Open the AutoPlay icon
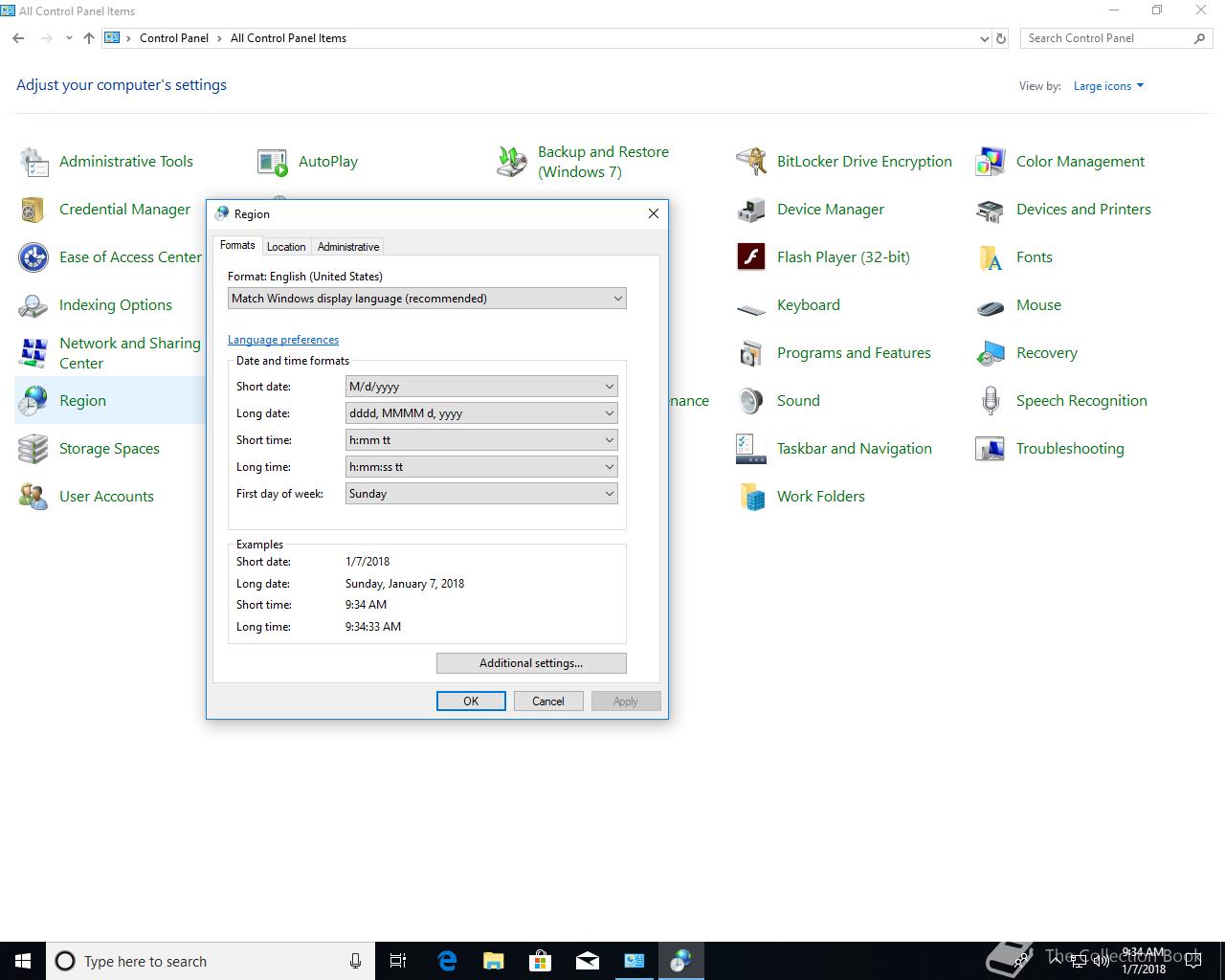Screen dimensions: 1225x980 coord(273,162)
